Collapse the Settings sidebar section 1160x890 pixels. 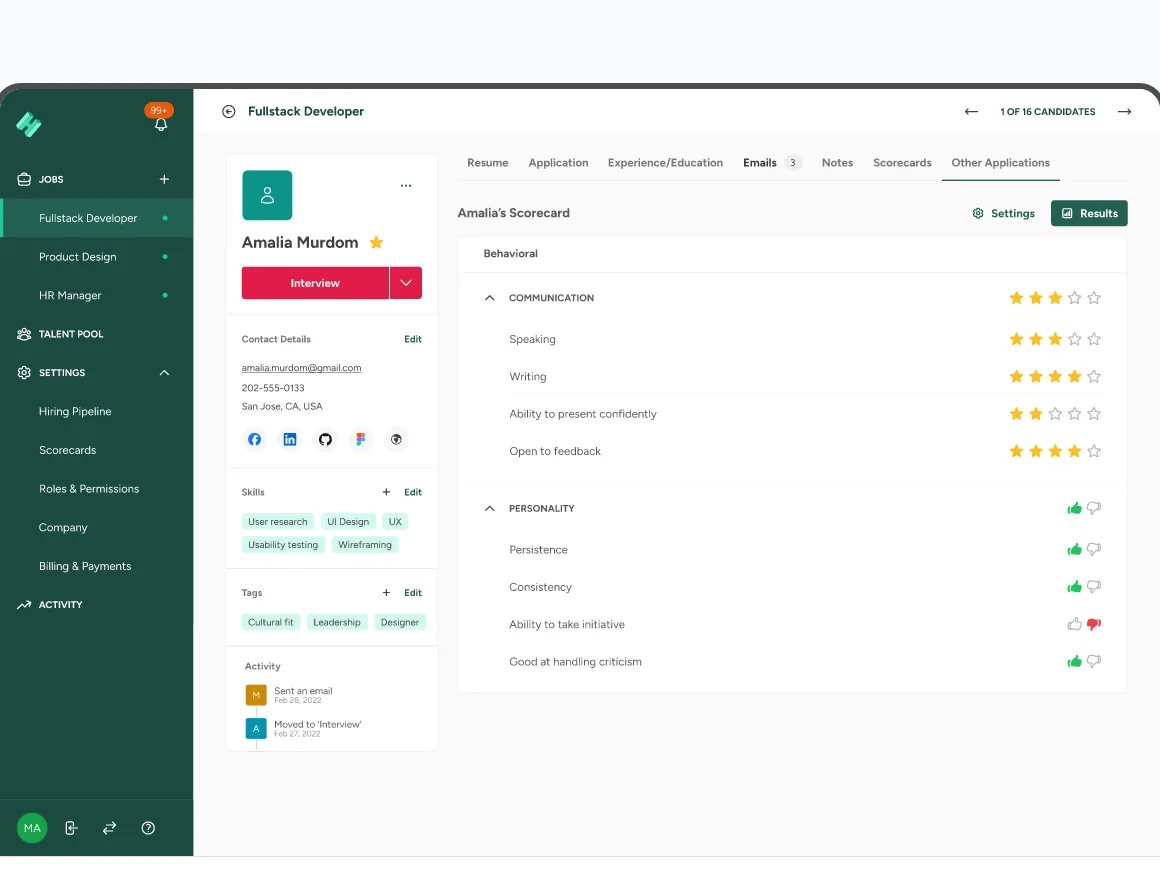click(164, 373)
